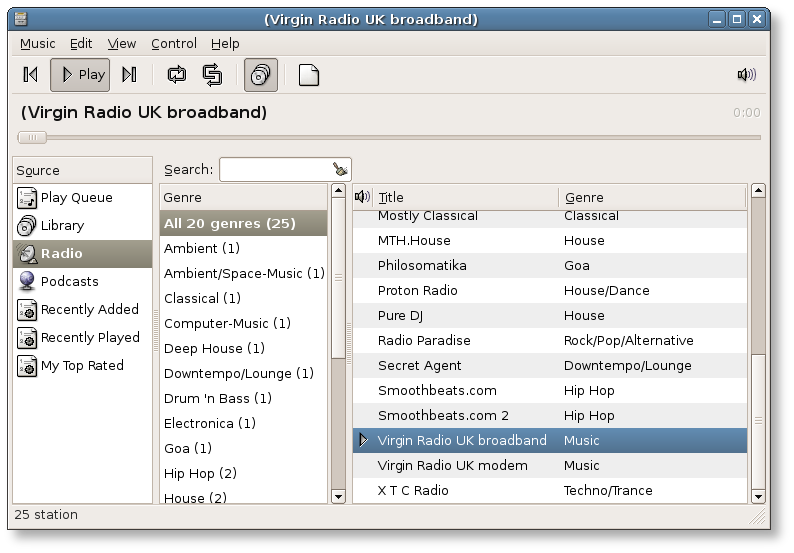
Task: Open Recently Added playlist
Action: pyautogui.click(x=89, y=310)
